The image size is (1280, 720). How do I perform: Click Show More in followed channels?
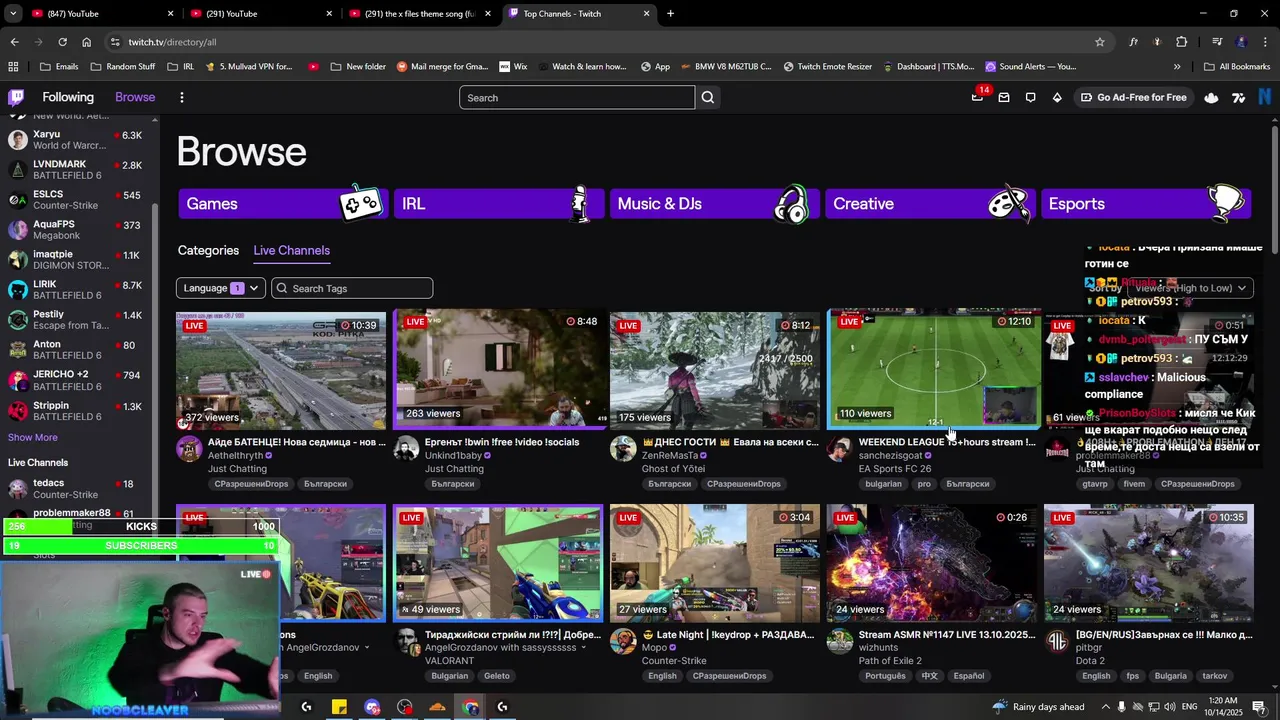click(33, 437)
